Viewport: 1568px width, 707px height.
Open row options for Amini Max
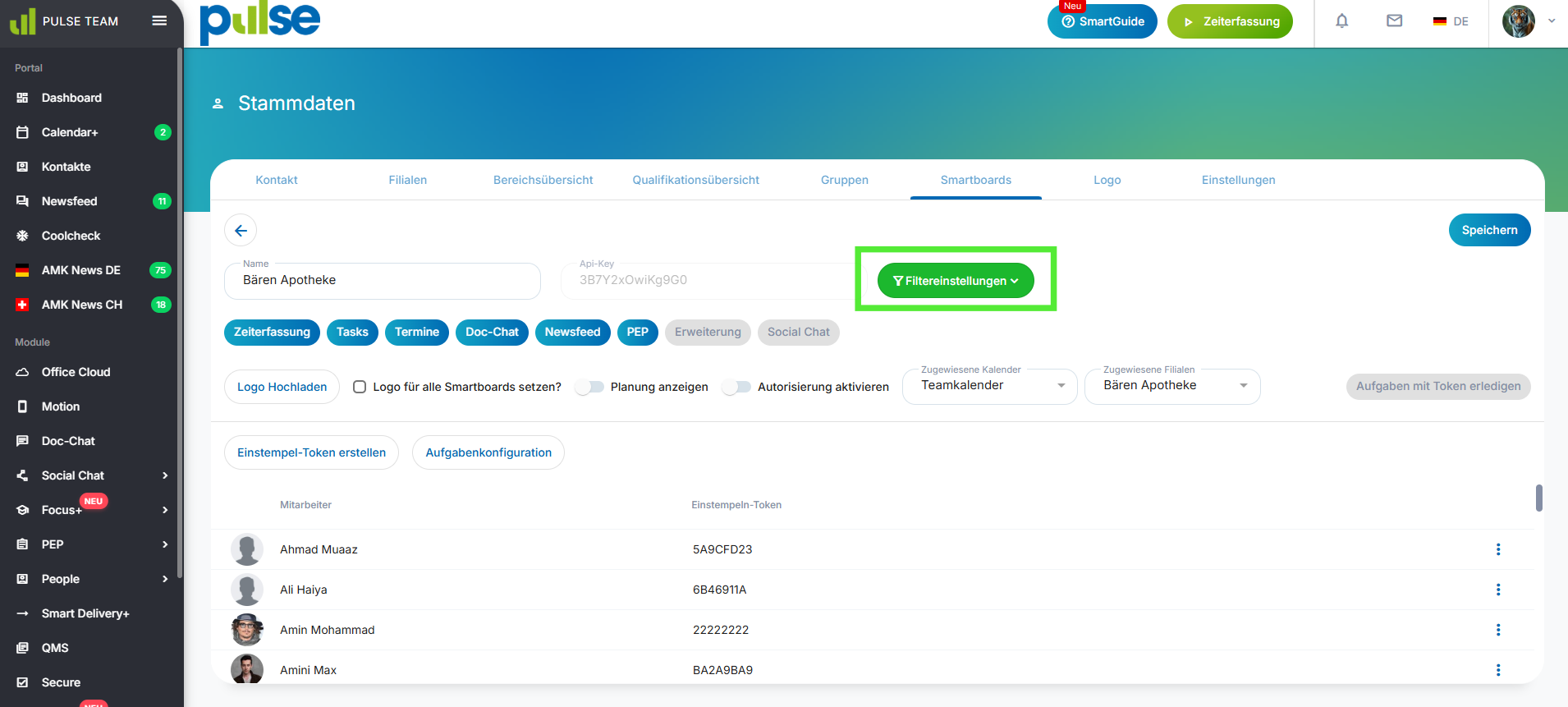1498,670
